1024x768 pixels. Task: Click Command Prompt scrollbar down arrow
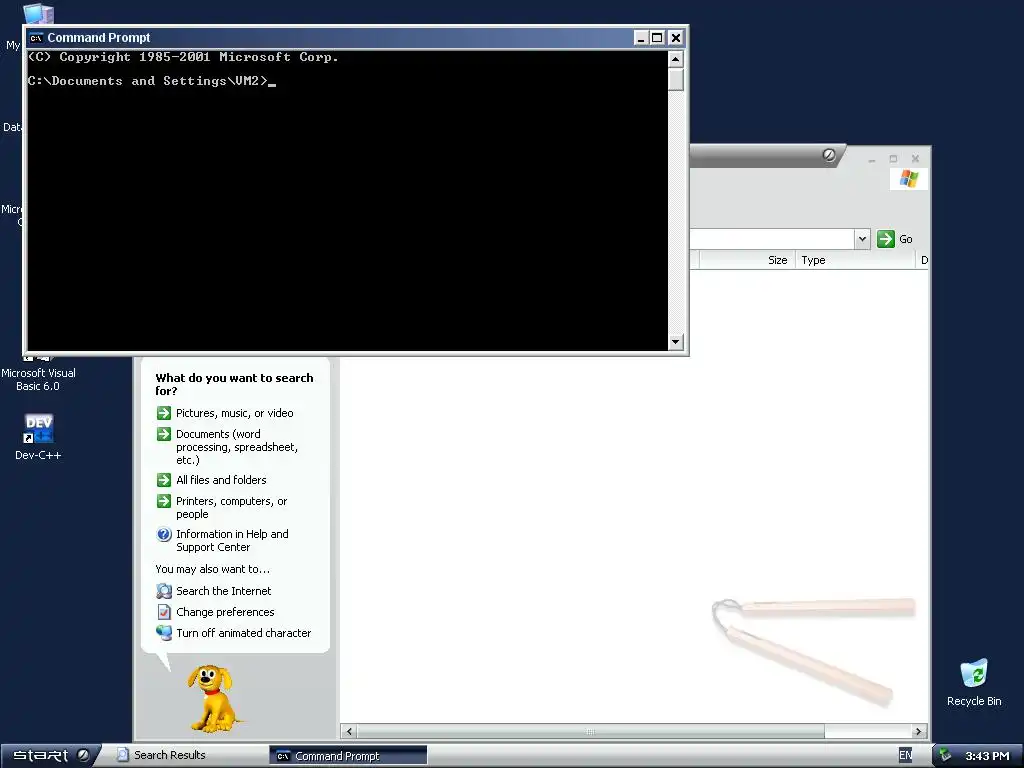coord(676,342)
